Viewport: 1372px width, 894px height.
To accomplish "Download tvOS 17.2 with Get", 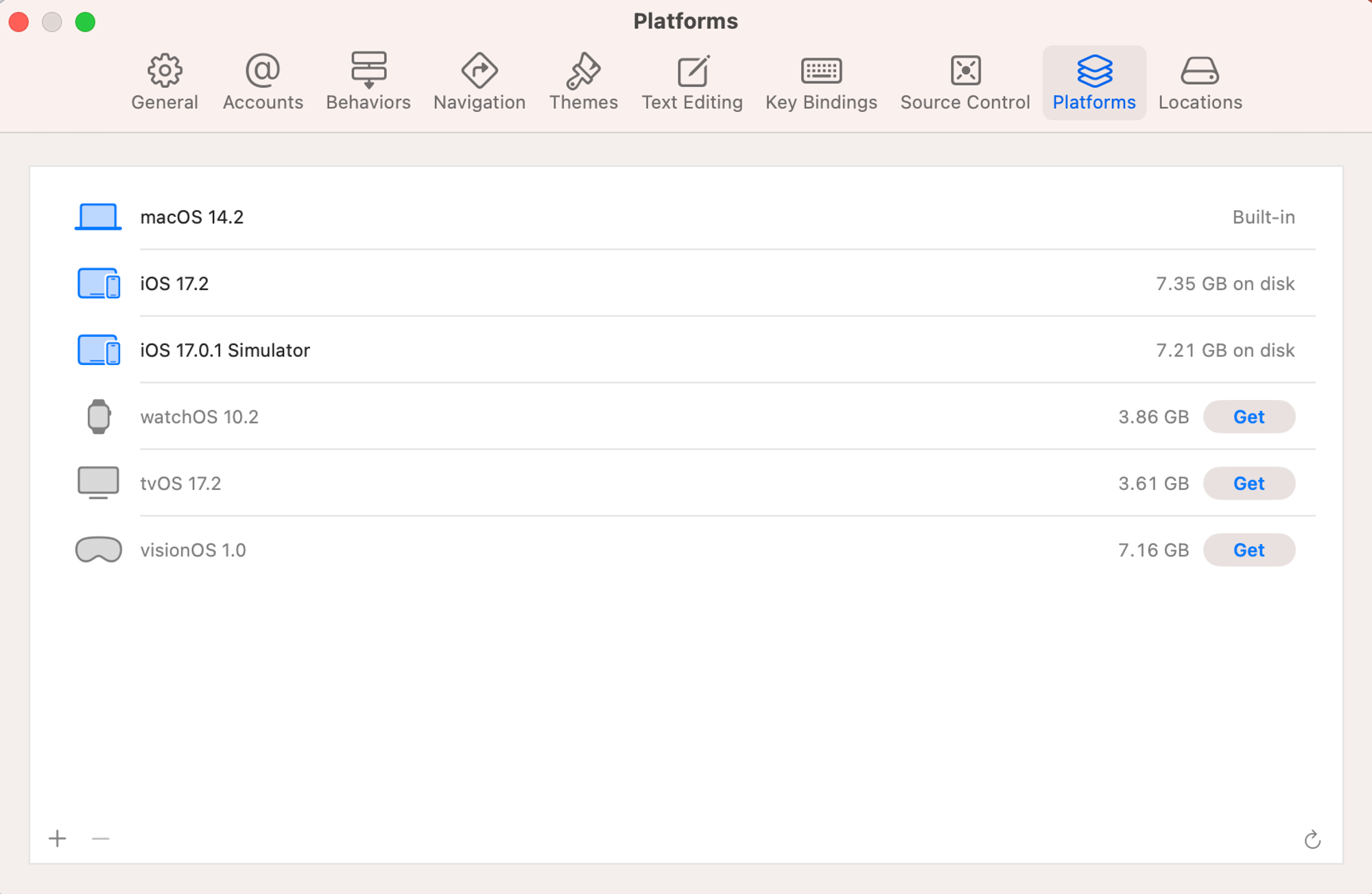I will (x=1249, y=483).
